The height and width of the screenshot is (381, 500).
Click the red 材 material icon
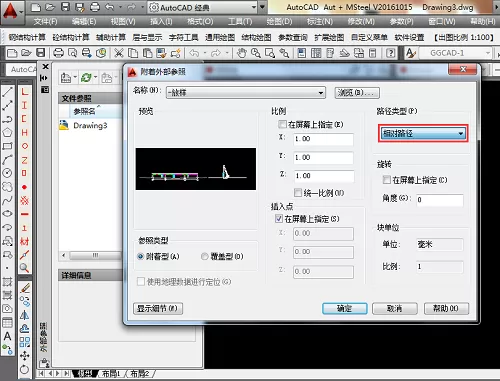click(x=25, y=241)
